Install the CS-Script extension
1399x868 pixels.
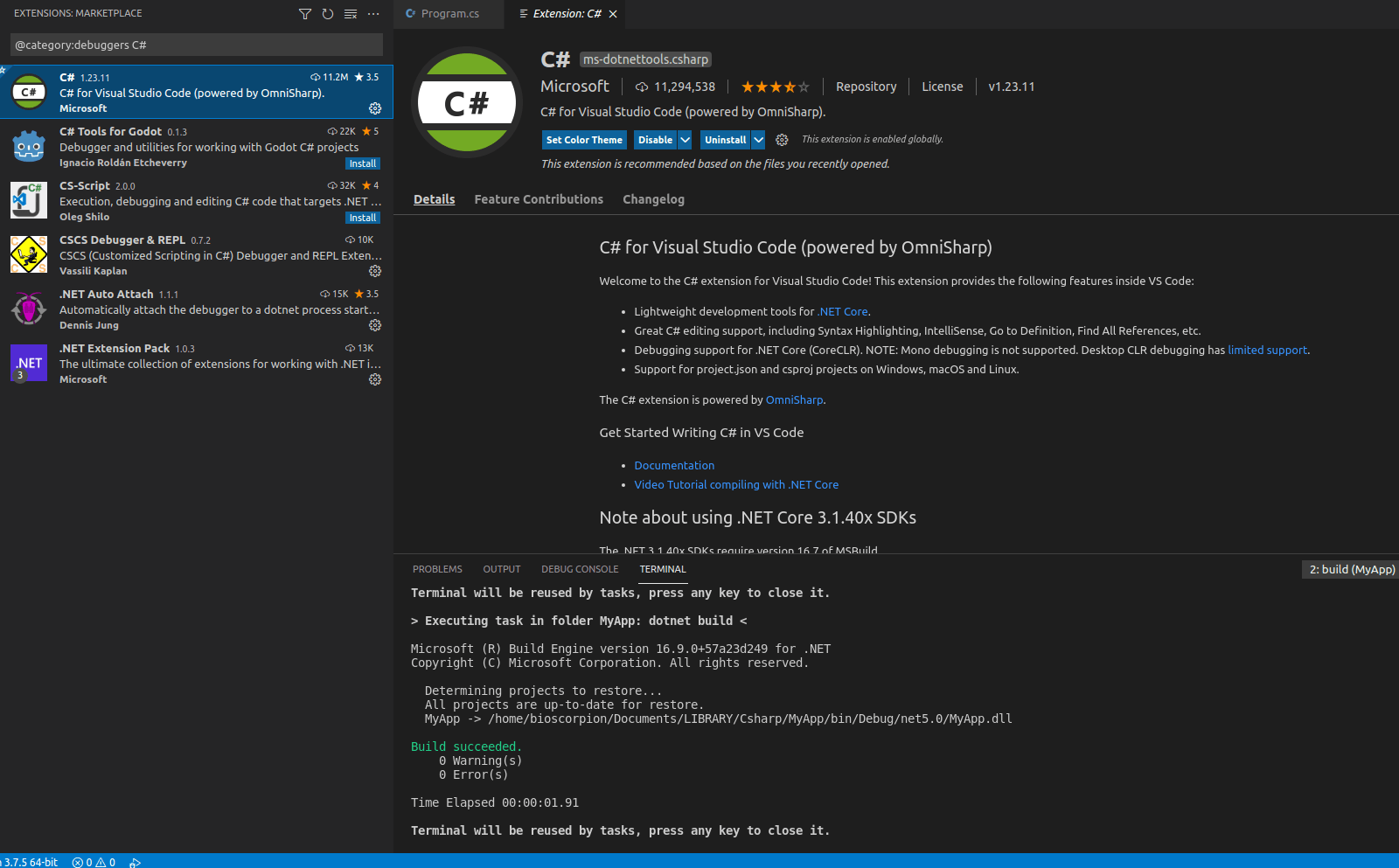[362, 217]
